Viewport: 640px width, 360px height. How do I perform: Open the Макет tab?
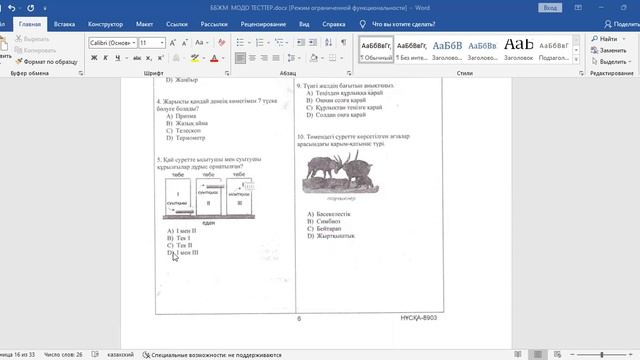coord(144,24)
